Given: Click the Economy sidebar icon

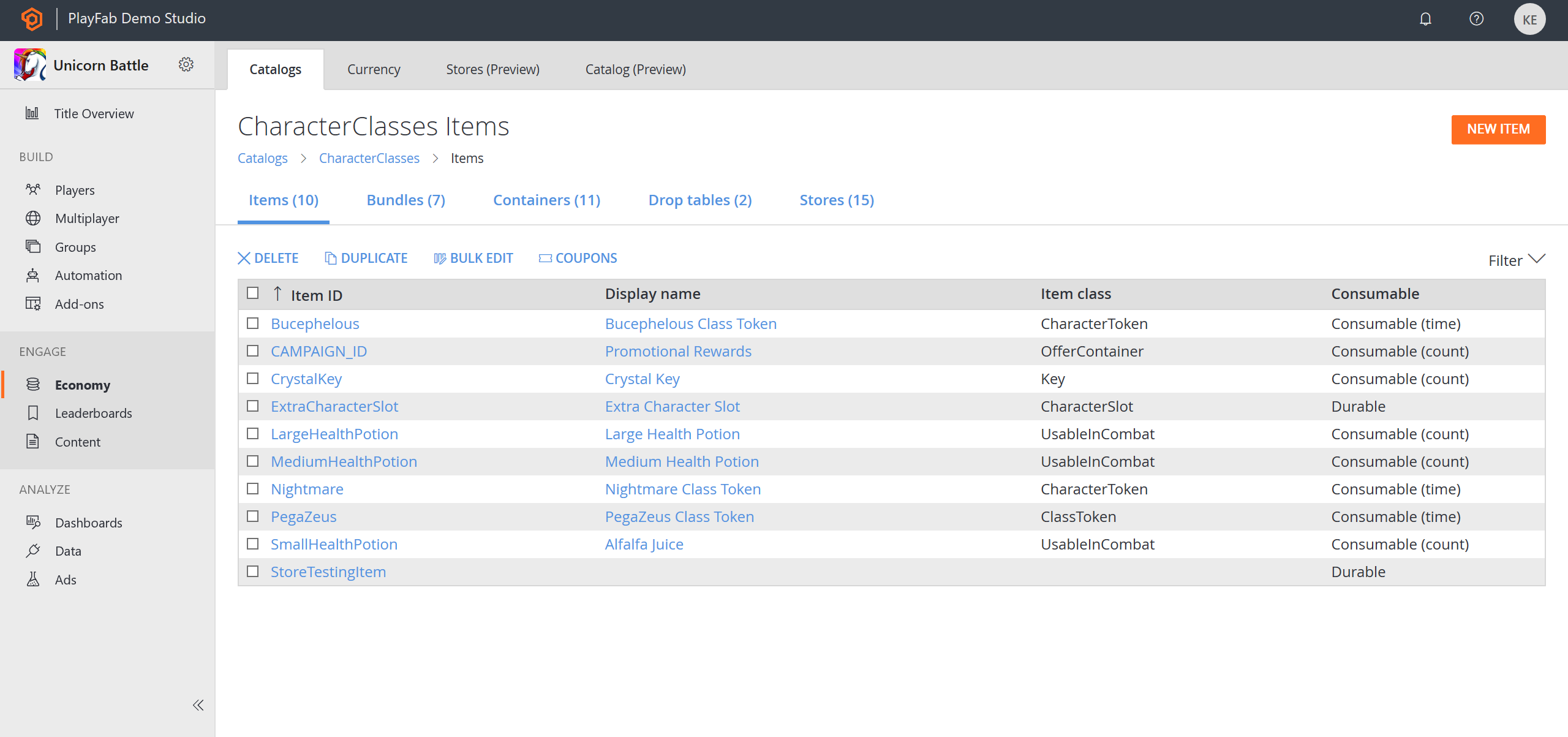Looking at the screenshot, I should coord(34,384).
